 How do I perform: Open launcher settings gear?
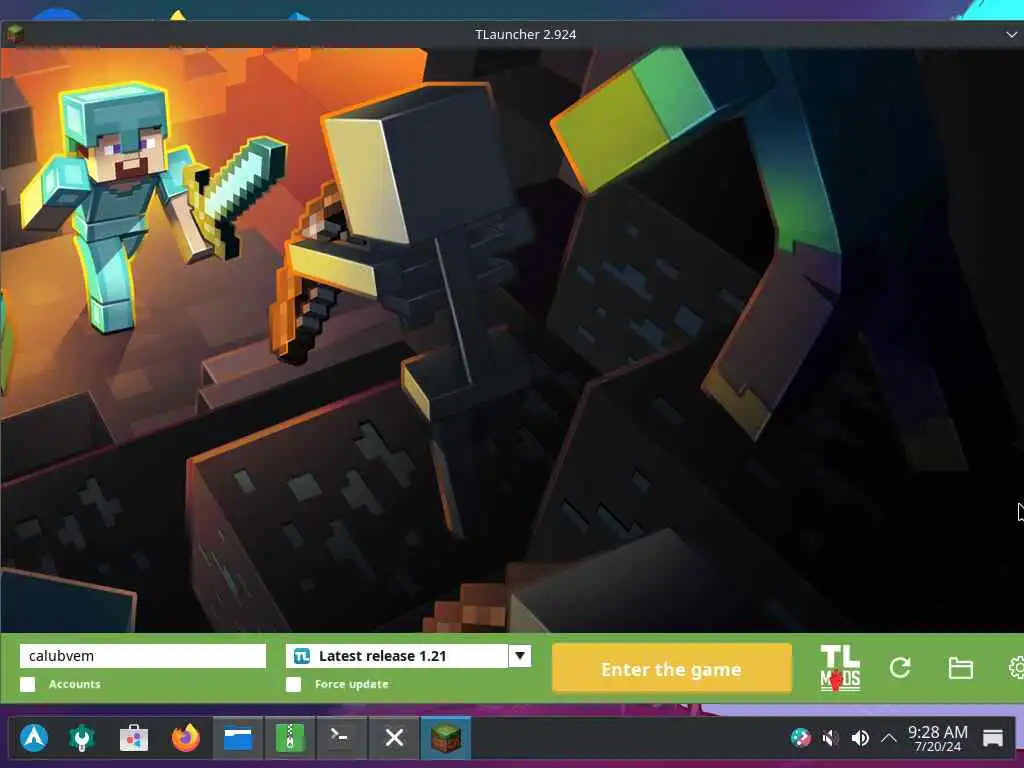pyautogui.click(x=1016, y=667)
